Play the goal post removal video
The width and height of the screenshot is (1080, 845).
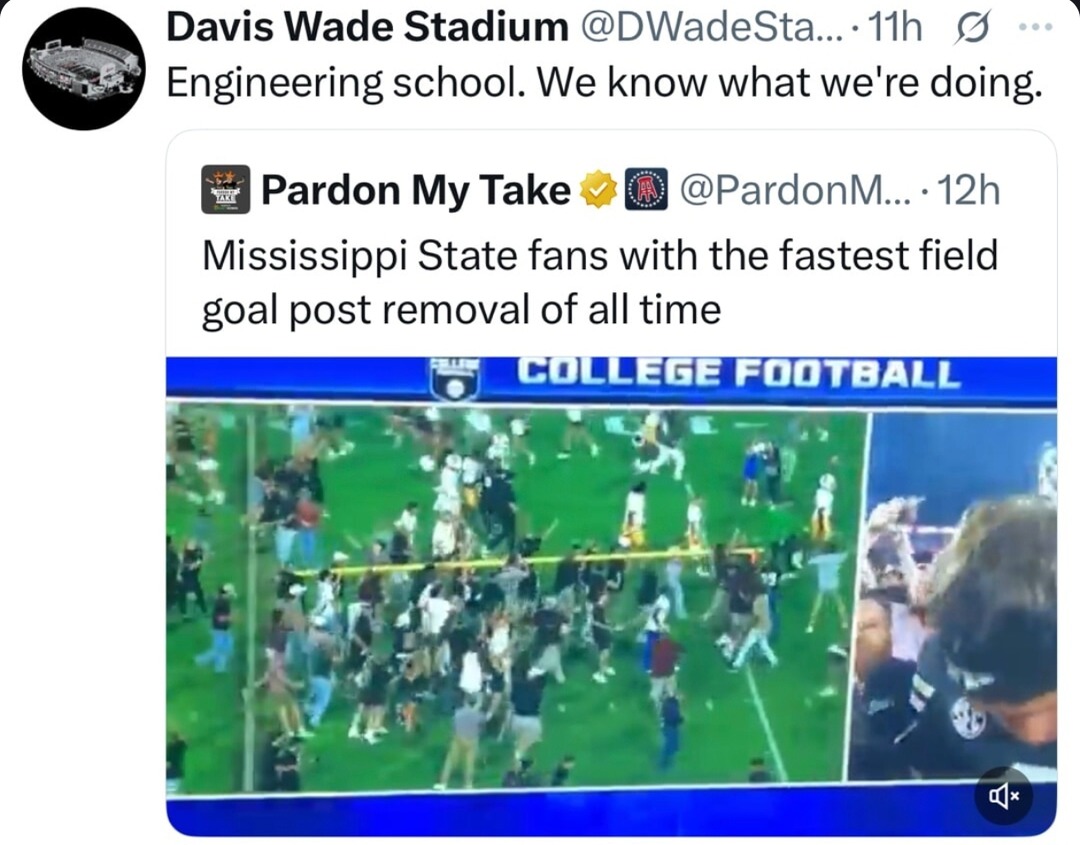[611, 596]
